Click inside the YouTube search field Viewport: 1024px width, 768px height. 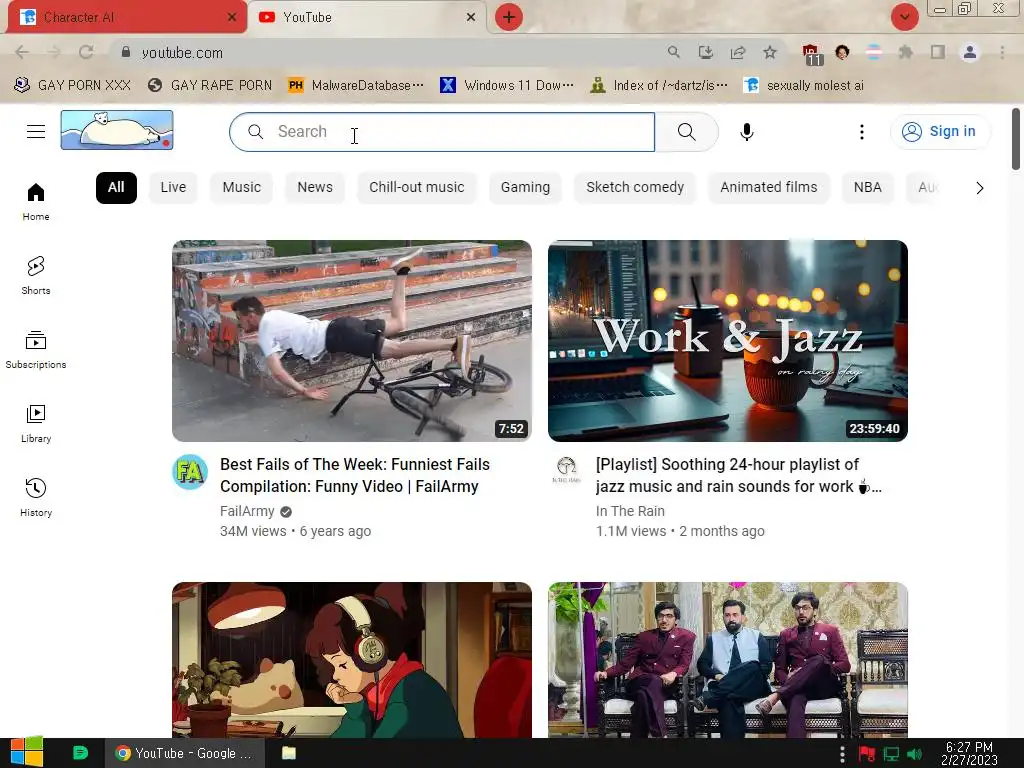442,132
